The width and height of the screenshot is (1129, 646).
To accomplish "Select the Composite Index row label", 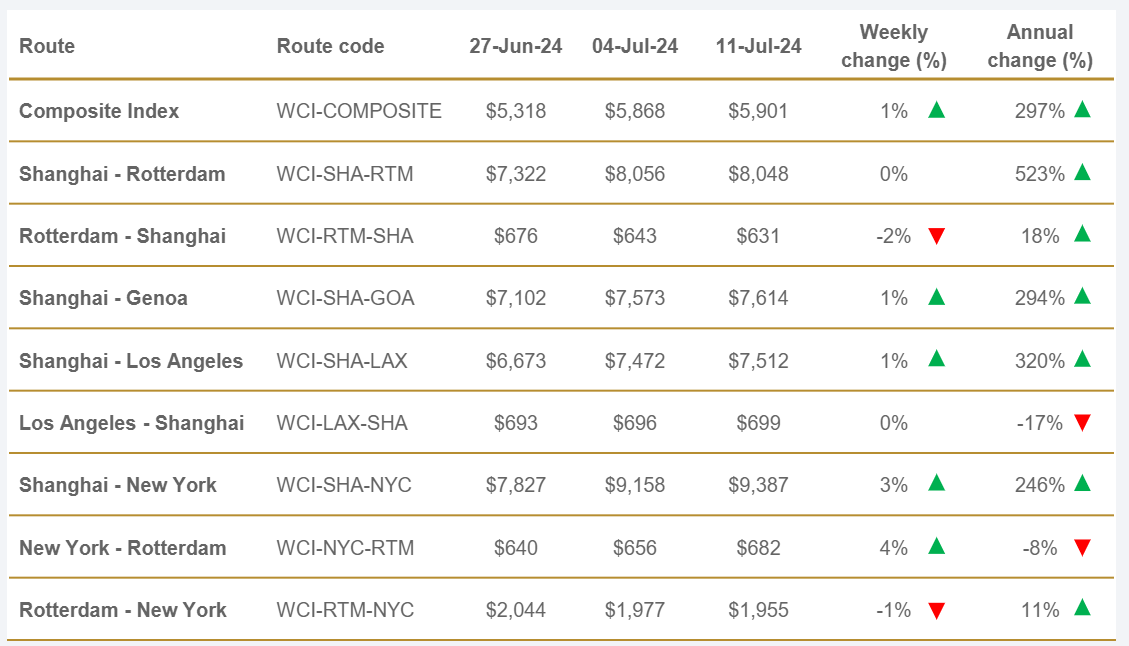I will (99, 111).
